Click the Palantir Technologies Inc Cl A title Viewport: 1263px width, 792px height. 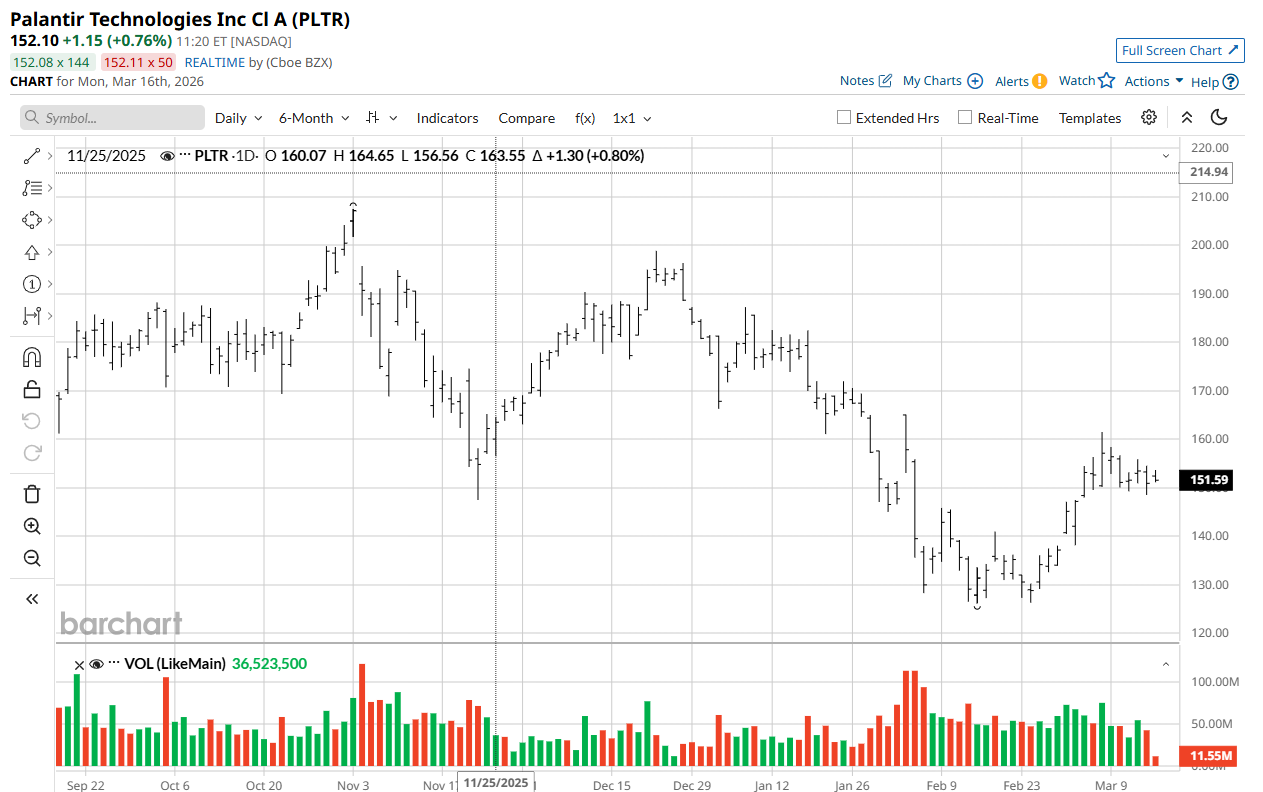pos(180,19)
